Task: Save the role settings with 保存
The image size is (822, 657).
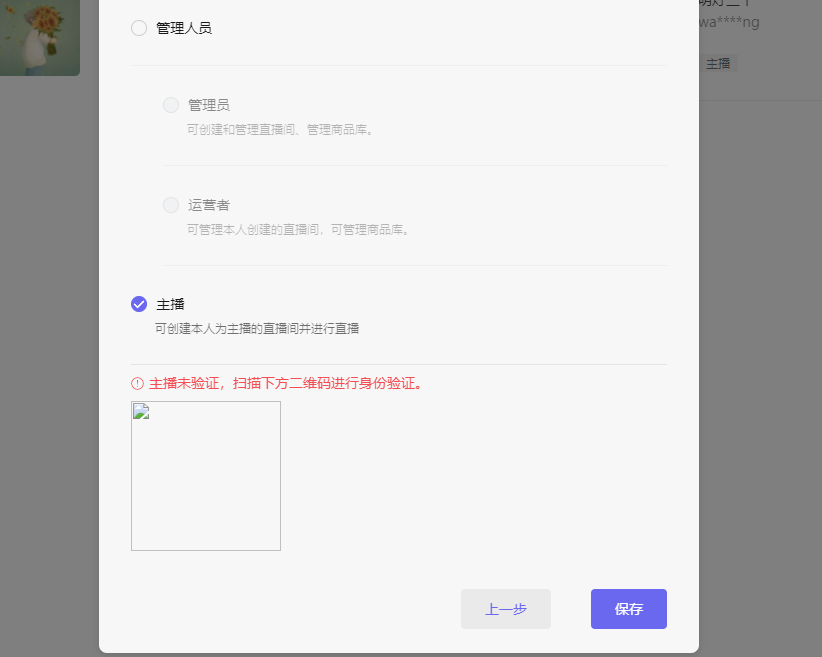Action: coord(629,609)
